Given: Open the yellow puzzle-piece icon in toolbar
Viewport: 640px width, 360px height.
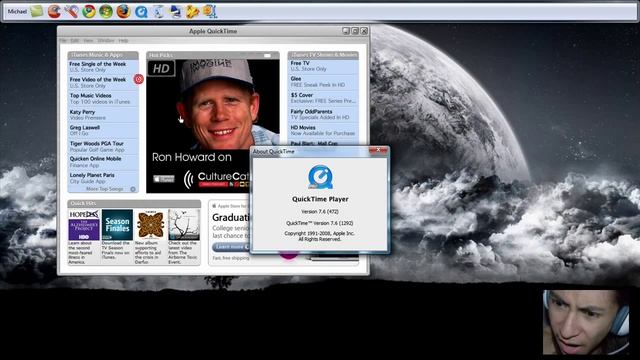Looking at the screenshot, I should coord(192,12).
